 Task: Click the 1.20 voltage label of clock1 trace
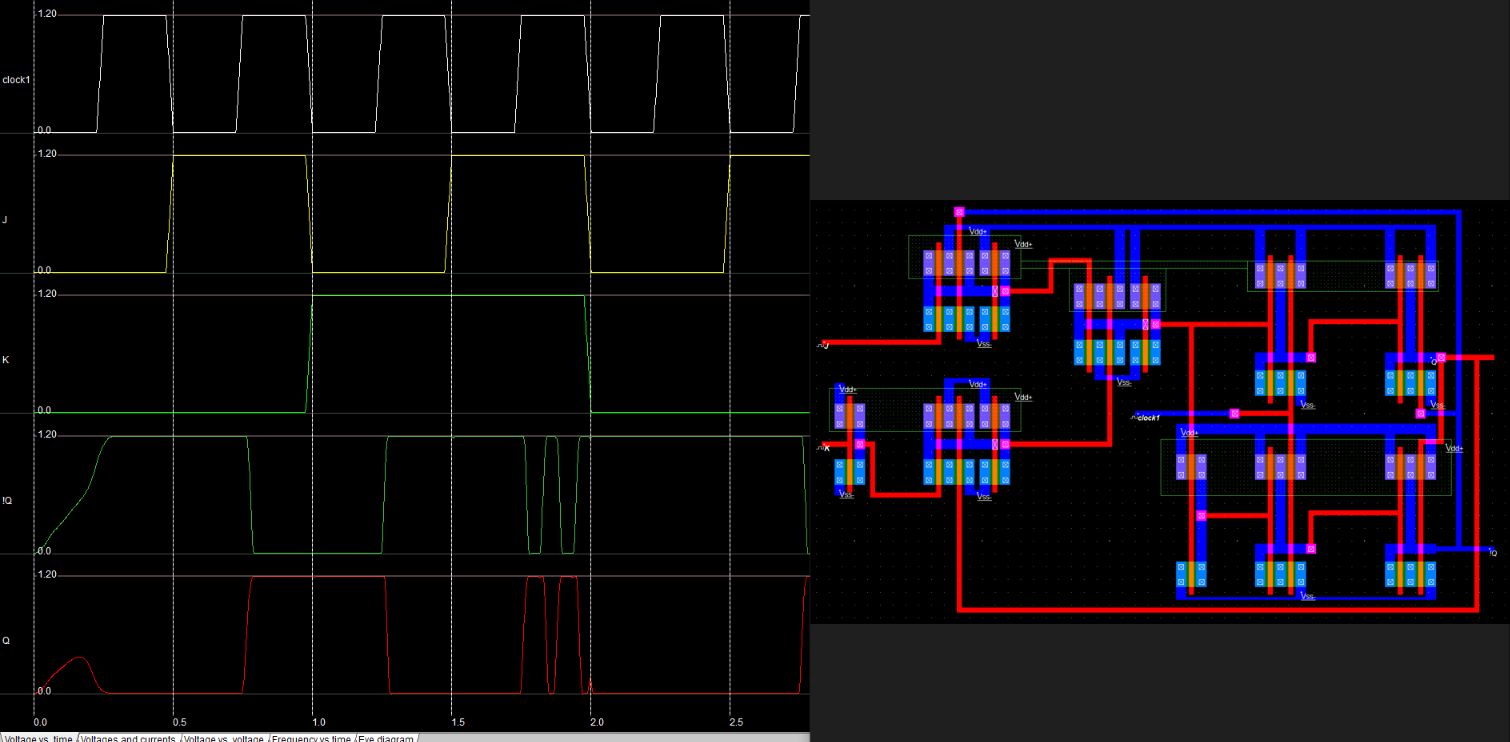coord(46,14)
